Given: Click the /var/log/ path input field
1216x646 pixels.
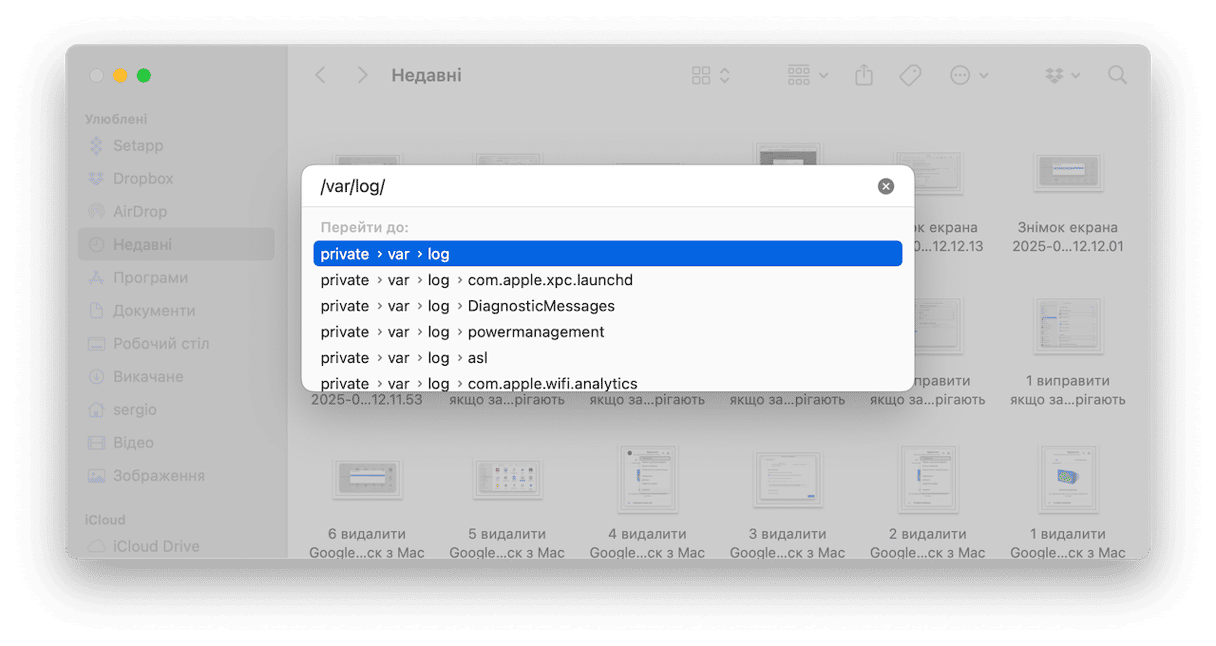Looking at the screenshot, I should tap(592, 186).
